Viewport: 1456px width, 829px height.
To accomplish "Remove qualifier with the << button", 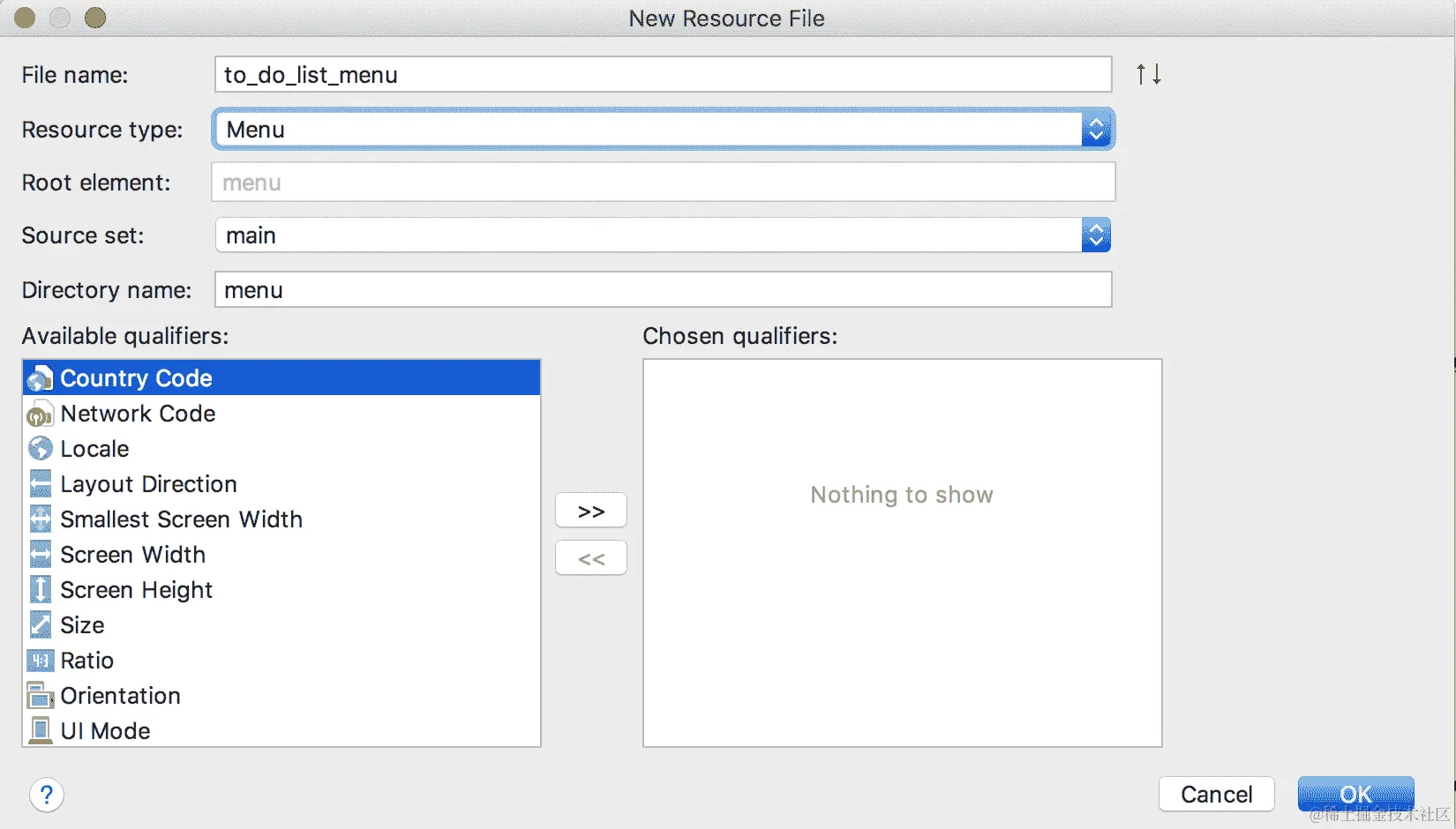I will tap(591, 558).
